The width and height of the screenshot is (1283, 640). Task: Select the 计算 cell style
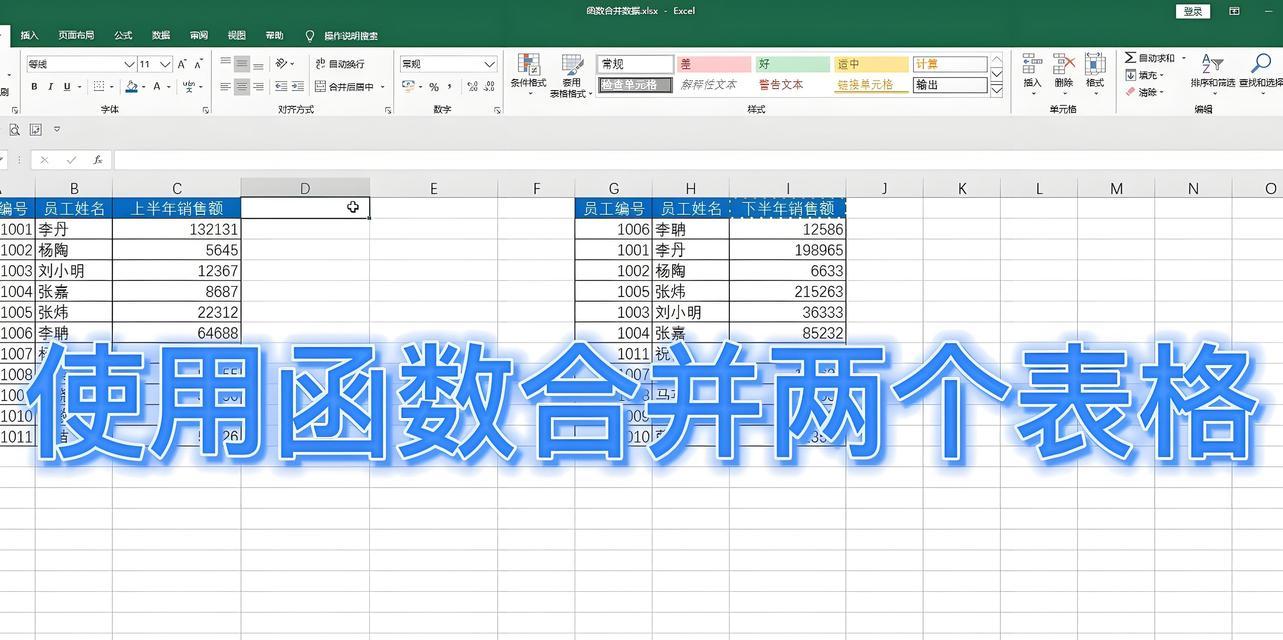click(x=950, y=64)
